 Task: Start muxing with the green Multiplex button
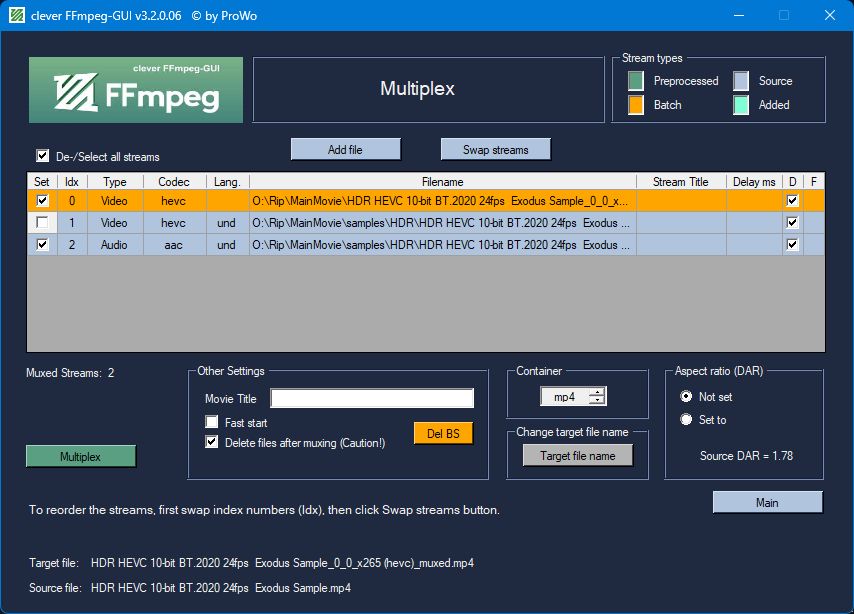click(81, 457)
